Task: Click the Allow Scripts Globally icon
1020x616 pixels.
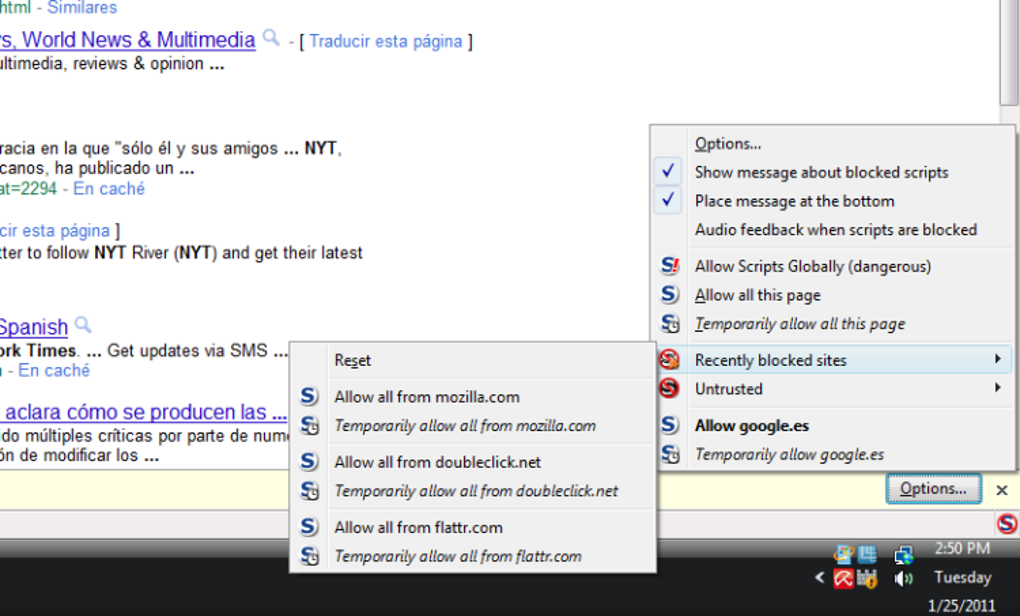Action: coord(669,266)
